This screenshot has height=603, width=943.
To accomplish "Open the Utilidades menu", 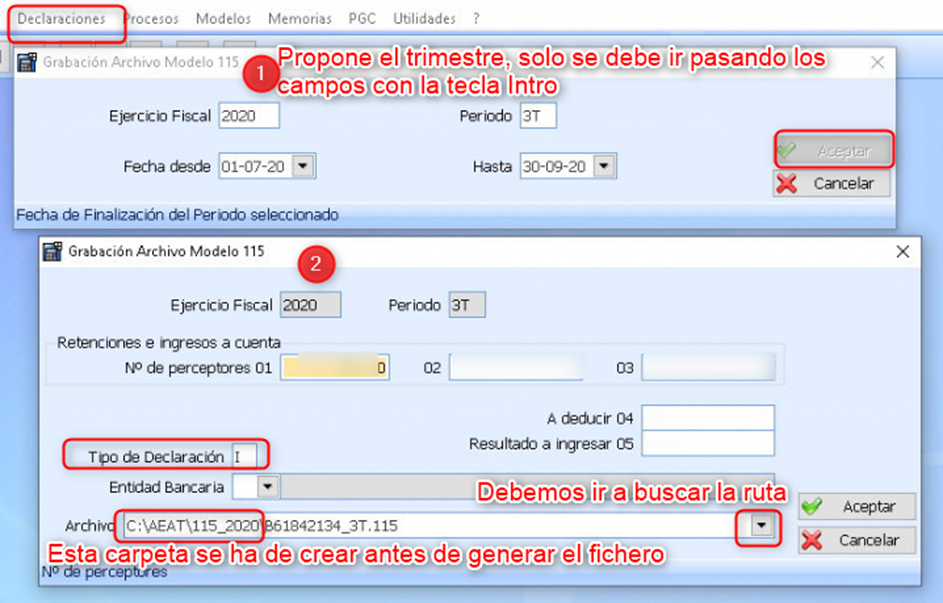I will 424,19.
